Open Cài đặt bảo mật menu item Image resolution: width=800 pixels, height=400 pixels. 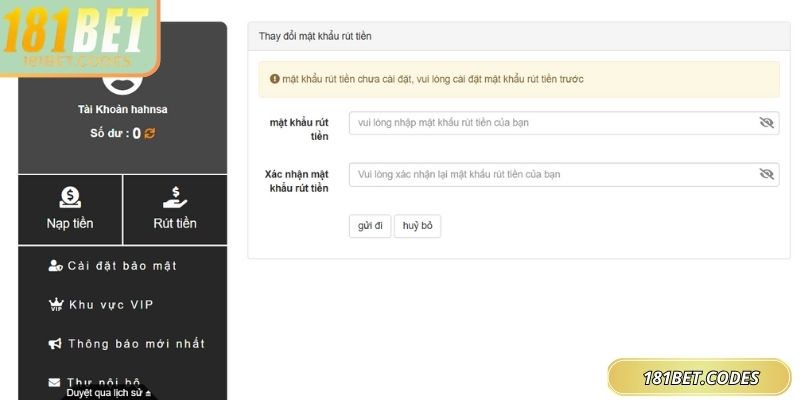point(112,266)
